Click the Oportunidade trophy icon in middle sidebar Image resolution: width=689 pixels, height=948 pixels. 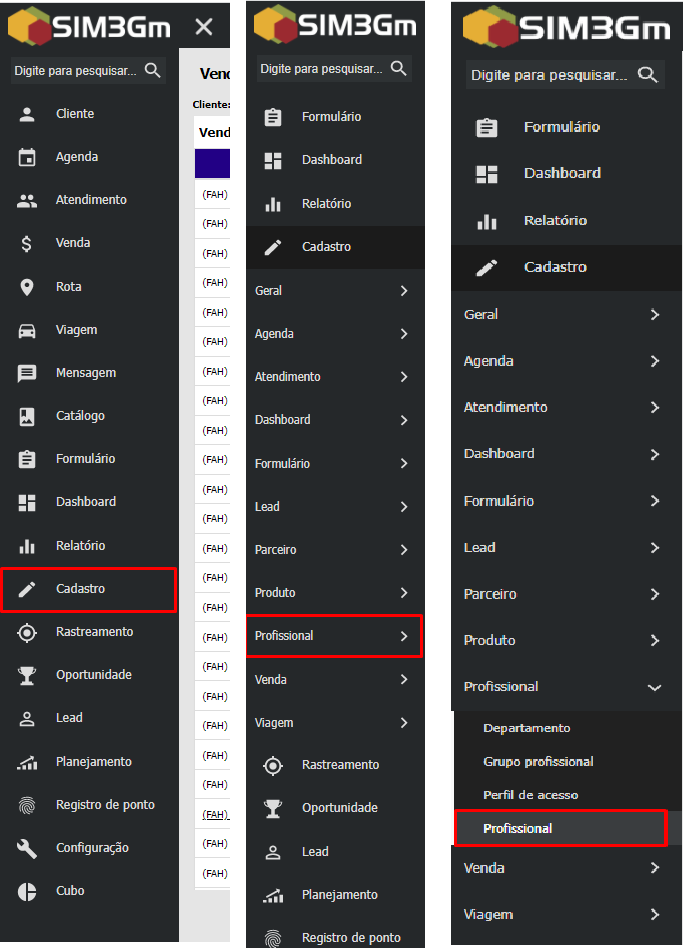point(273,809)
